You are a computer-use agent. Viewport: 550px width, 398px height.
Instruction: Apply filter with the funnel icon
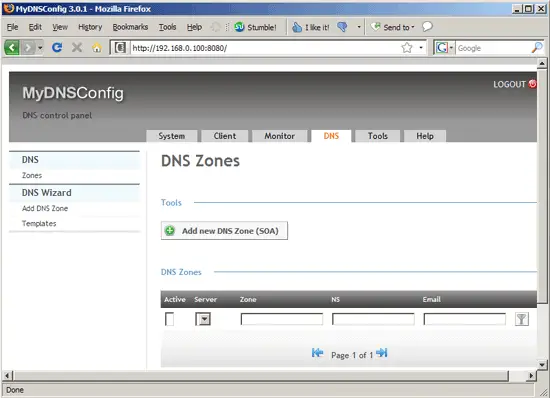tap(522, 319)
